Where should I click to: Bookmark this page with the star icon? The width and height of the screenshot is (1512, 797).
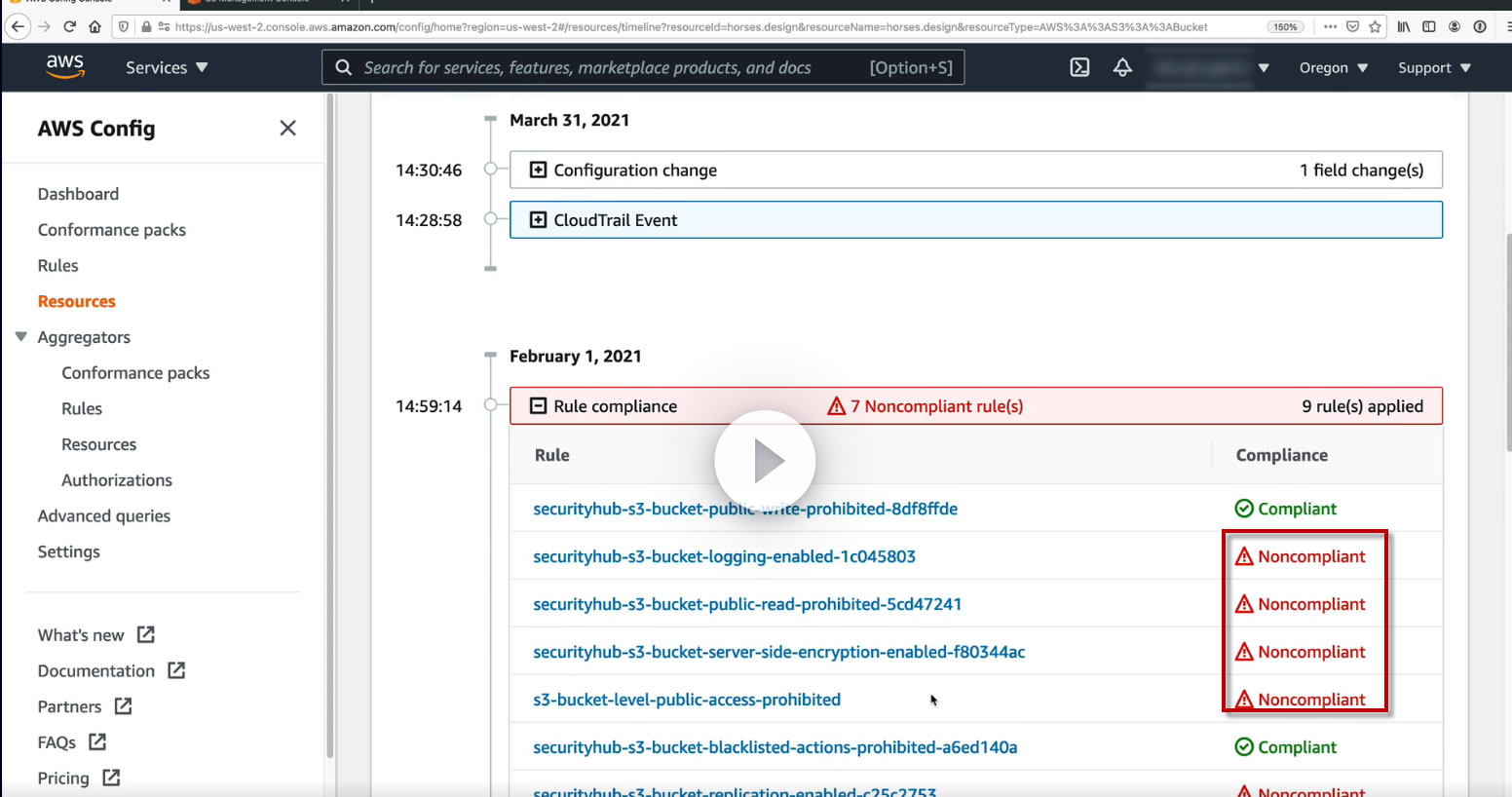tap(1375, 26)
